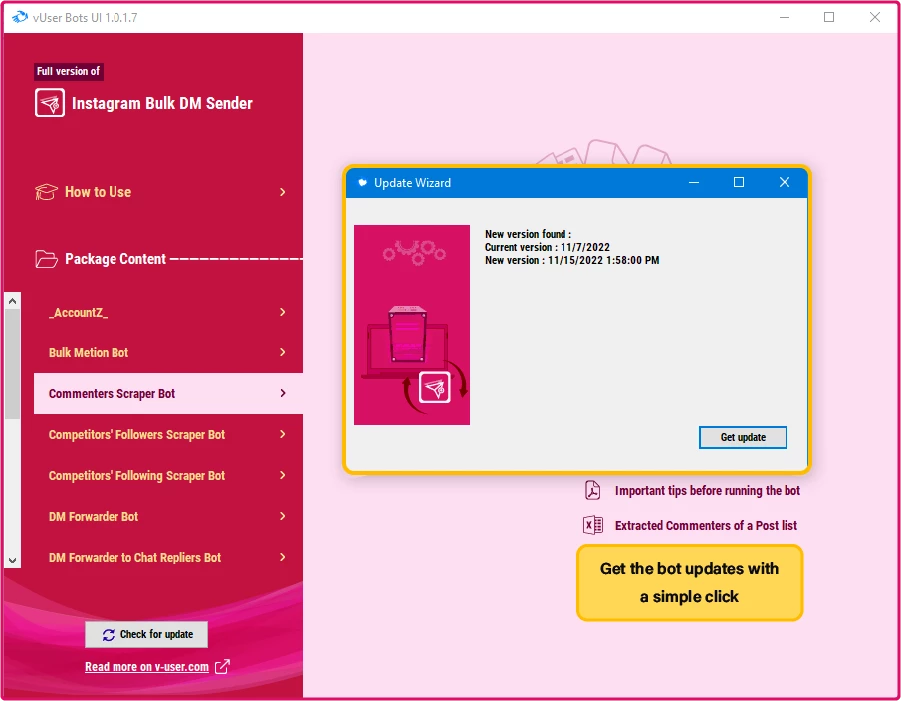Maximize the vUser Bots UI window
This screenshot has height=701, width=901.
pos(829,17)
